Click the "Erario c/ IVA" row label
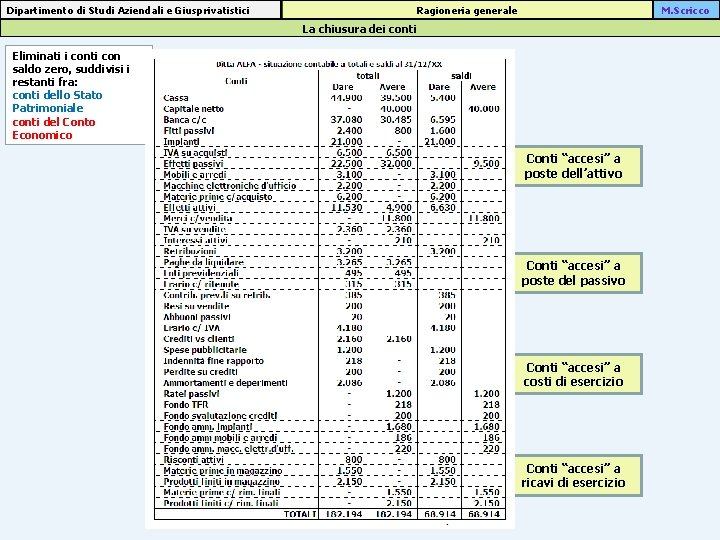This screenshot has height=540, width=720. [x=191, y=328]
